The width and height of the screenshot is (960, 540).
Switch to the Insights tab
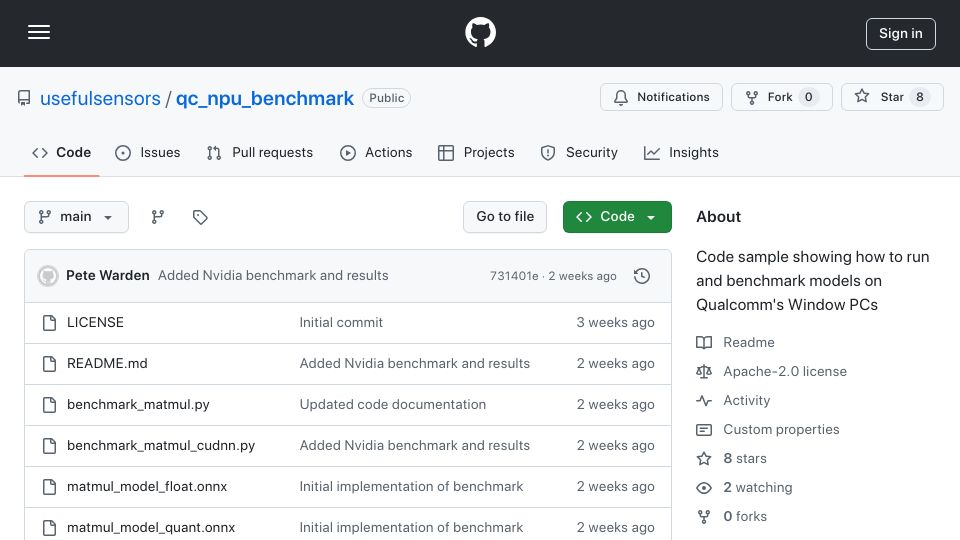point(681,152)
